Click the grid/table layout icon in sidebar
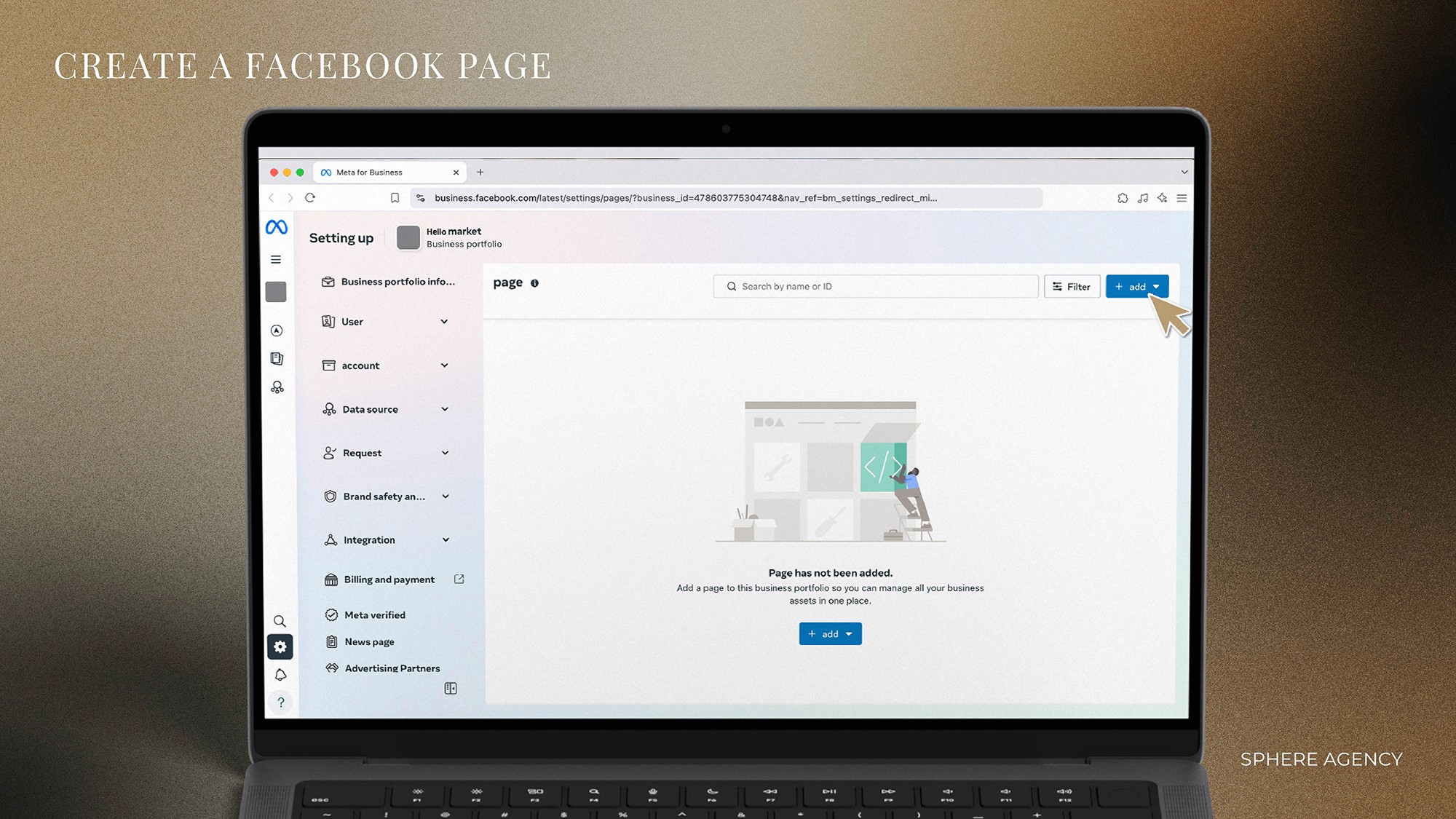Screen dimensions: 1456x819 click(x=452, y=689)
